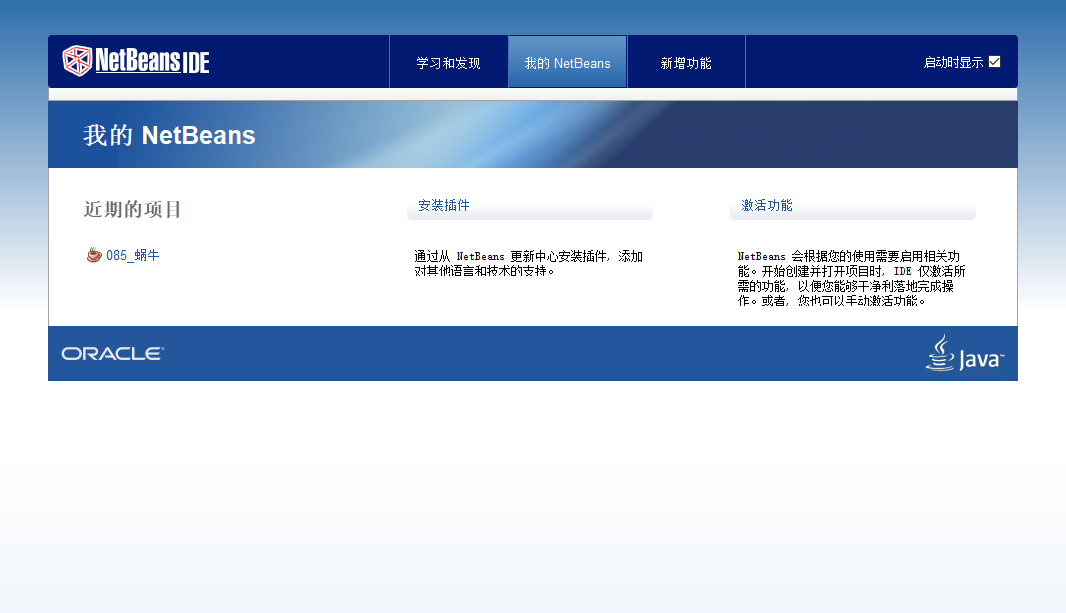The height and width of the screenshot is (613, 1066).
Task: Open recent project 085_蜗牛
Action: pyautogui.click(x=133, y=256)
